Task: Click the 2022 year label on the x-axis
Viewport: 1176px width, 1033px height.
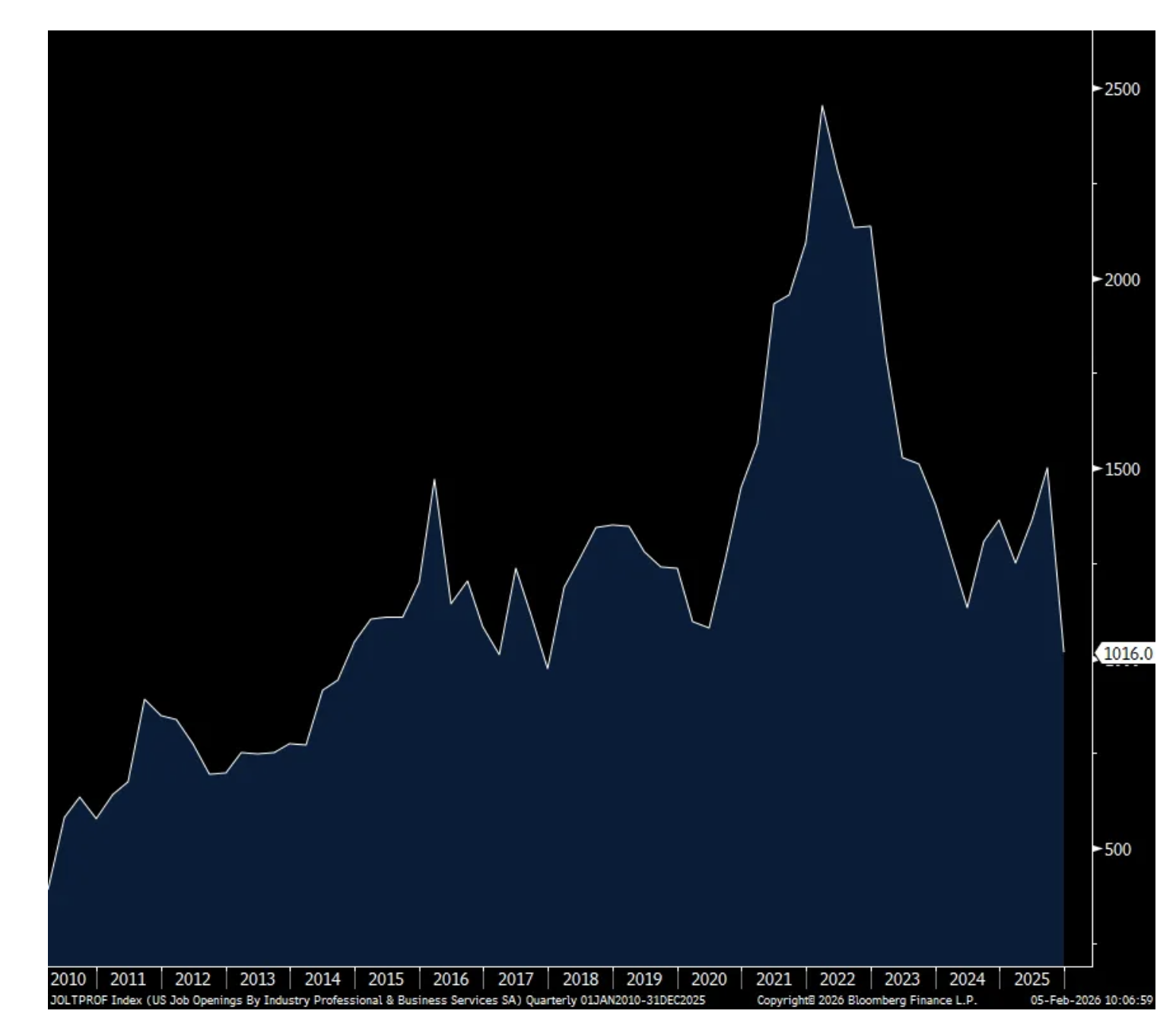Action: click(x=838, y=979)
